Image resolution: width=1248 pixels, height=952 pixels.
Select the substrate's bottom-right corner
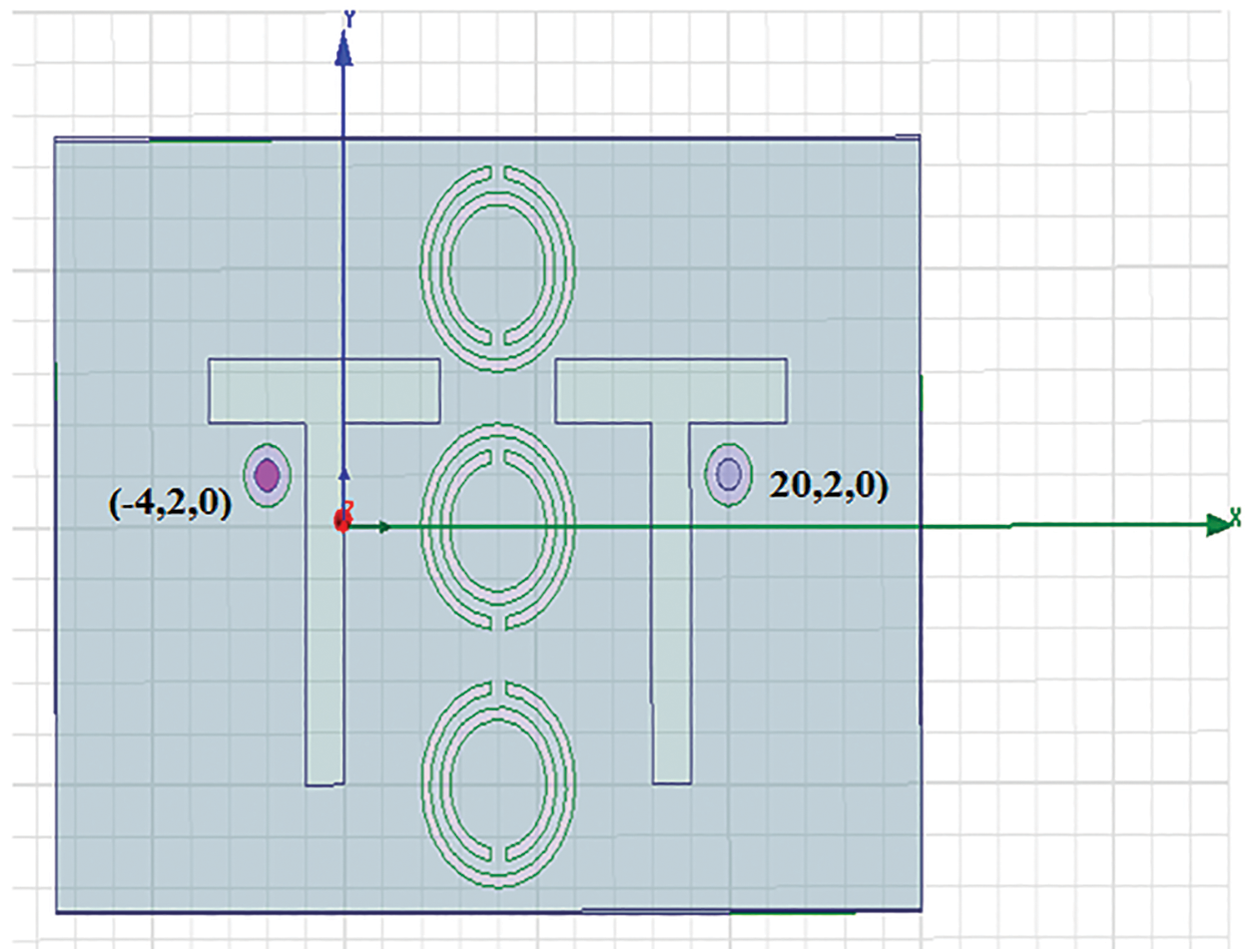coord(919,908)
